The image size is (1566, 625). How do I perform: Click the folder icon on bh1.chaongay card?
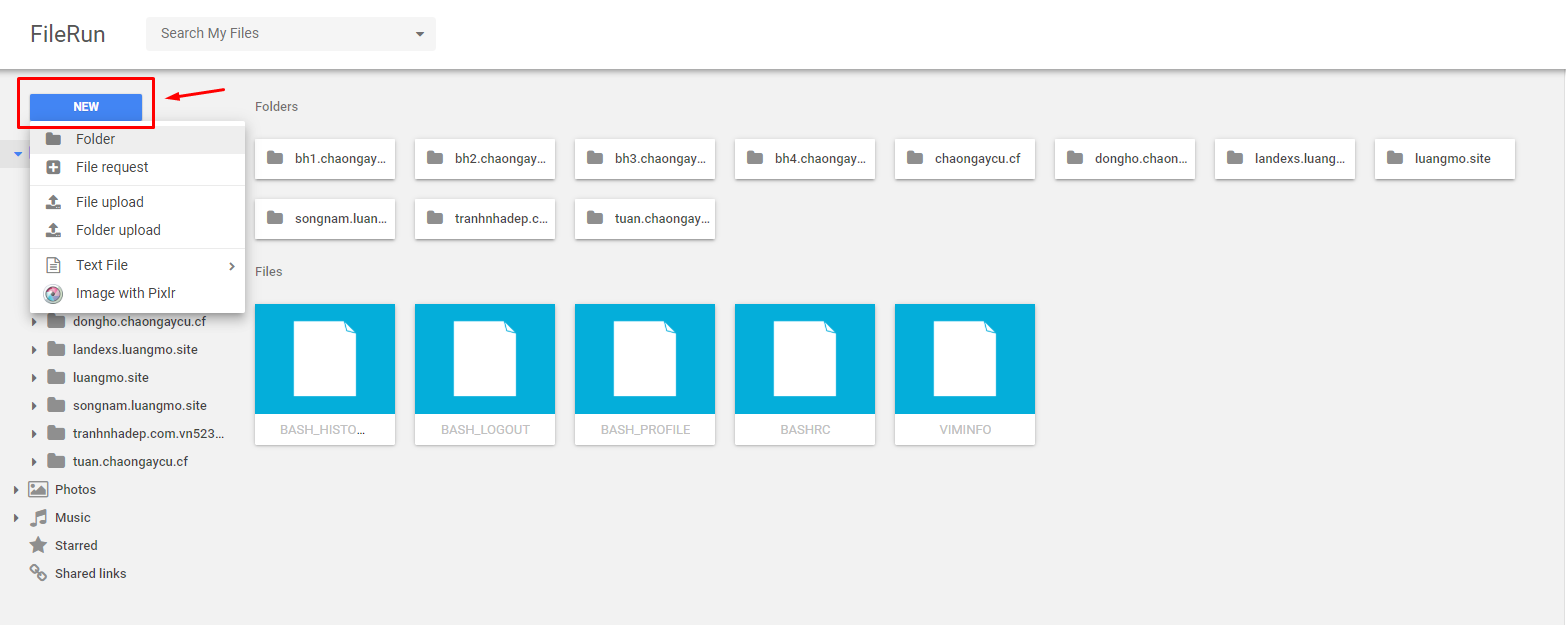pos(275,158)
